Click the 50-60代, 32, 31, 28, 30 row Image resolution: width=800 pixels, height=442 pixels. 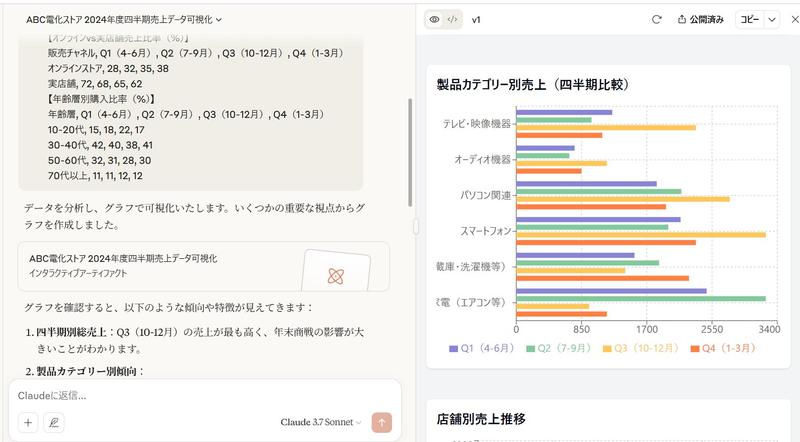(x=99, y=160)
